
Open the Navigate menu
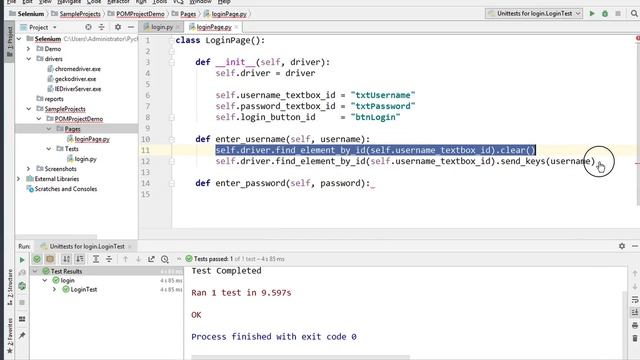coord(69,2)
